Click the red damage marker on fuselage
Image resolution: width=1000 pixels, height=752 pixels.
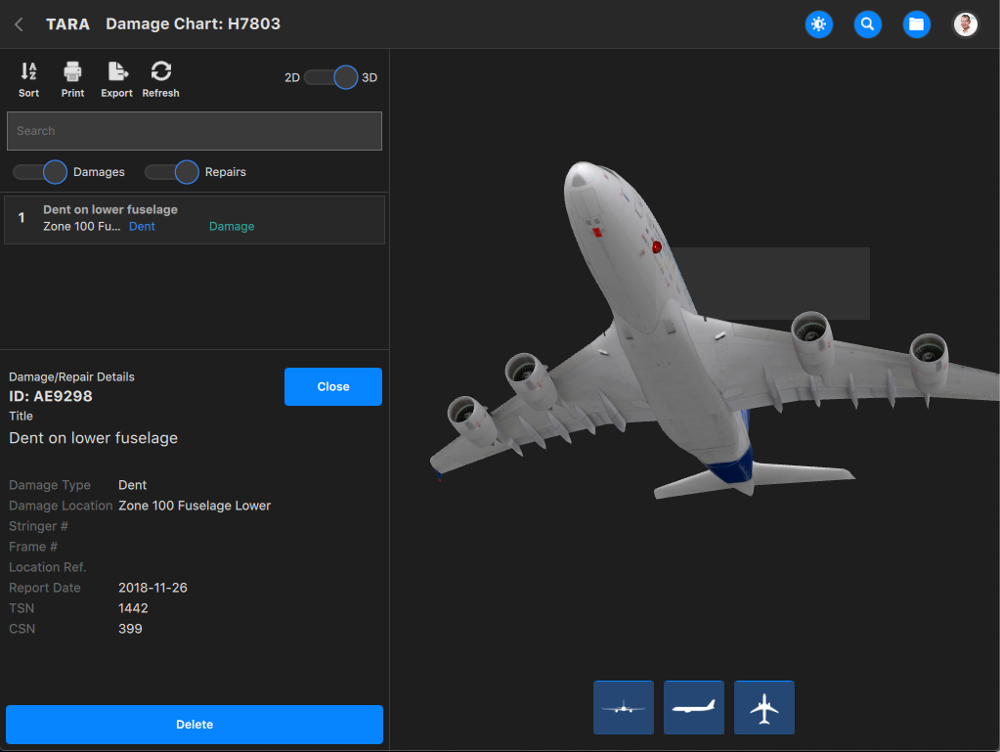[x=657, y=246]
